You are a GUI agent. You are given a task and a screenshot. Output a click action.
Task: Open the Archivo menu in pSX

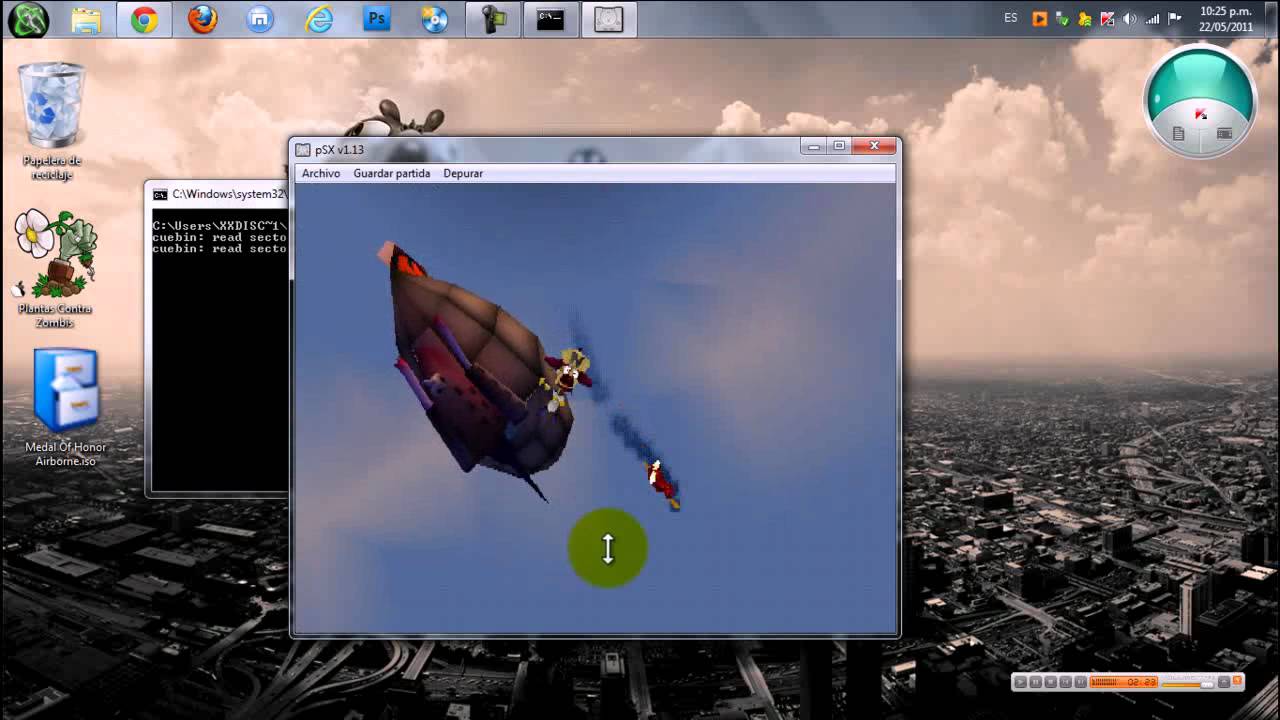[321, 173]
